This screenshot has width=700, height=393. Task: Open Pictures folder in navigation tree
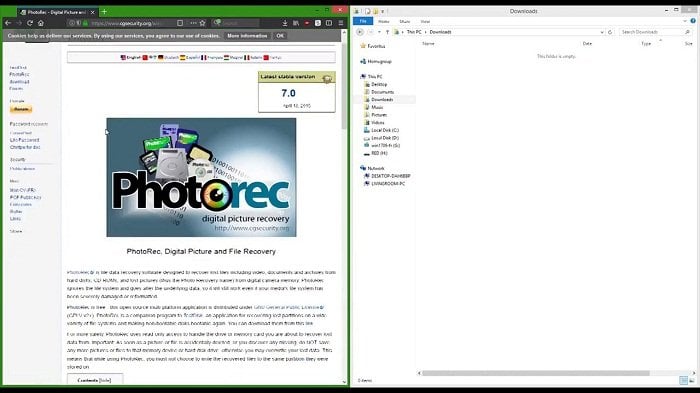375,115
